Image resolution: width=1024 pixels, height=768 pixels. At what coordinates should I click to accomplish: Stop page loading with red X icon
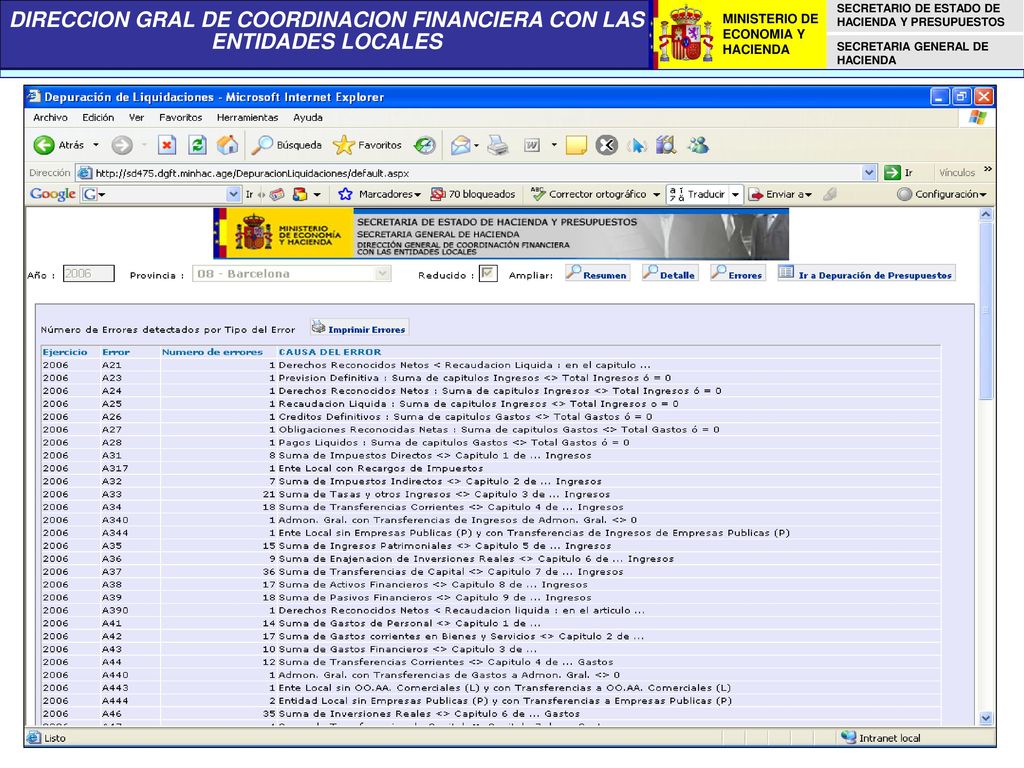167,145
